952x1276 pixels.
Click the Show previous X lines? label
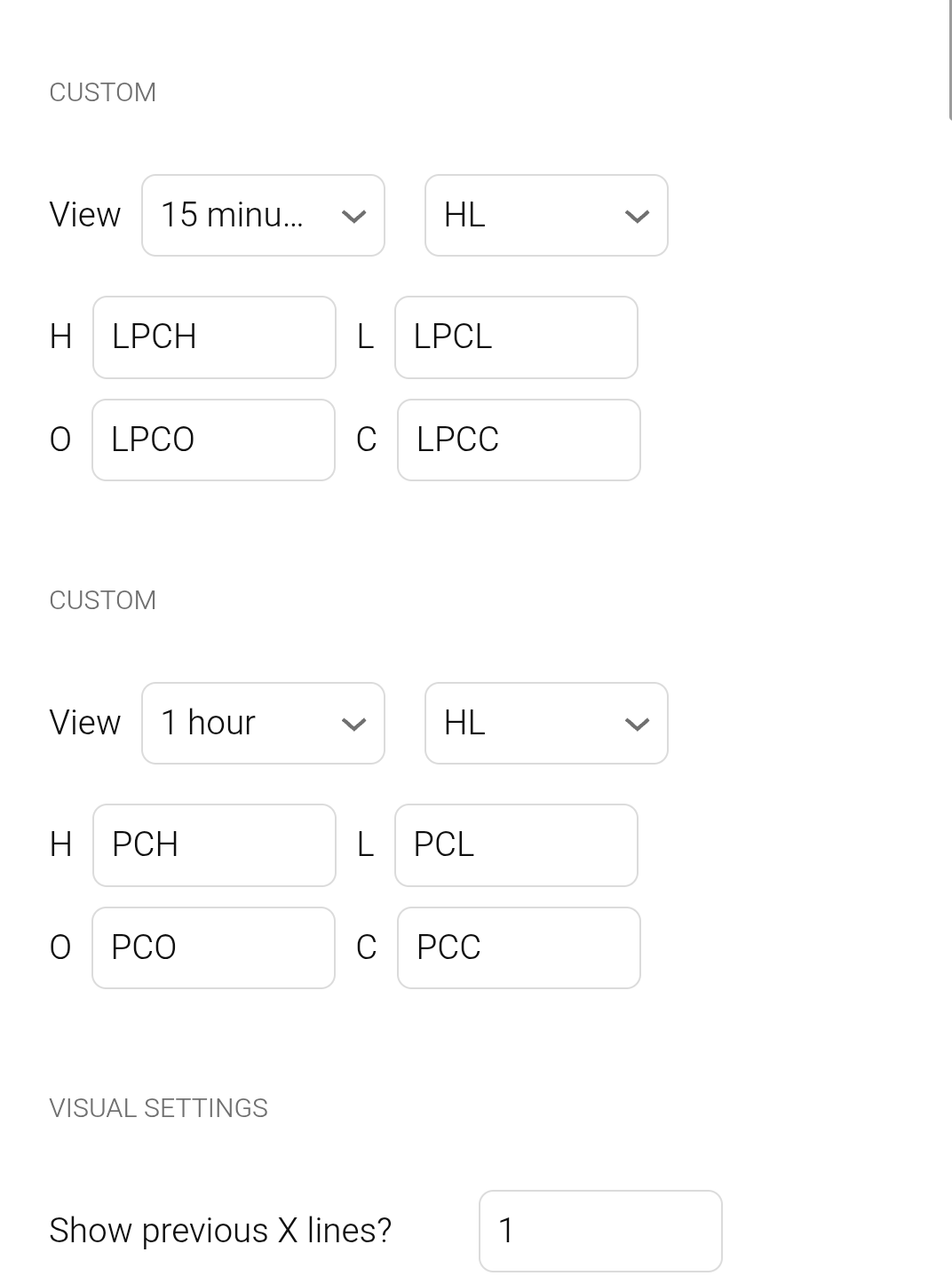coord(220,1231)
